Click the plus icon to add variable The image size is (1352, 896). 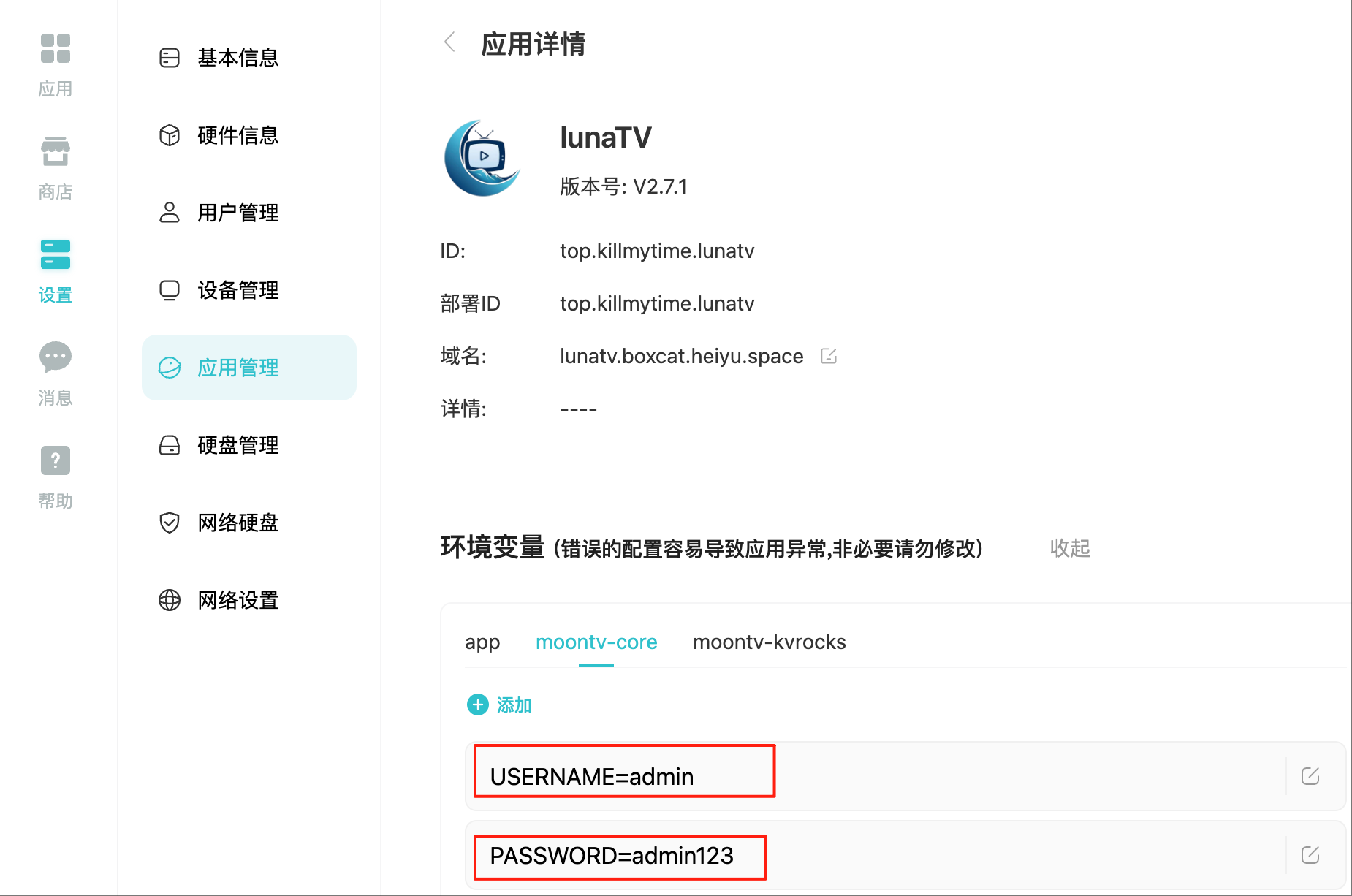478,705
